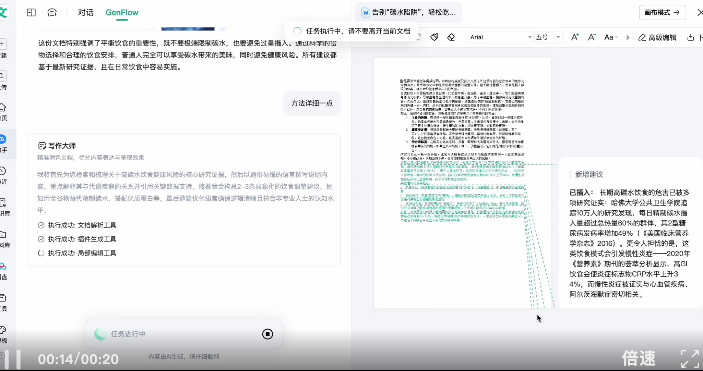The width and height of the screenshot is (703, 371).
Task: Click the clear formatting eraser icon
Action: (x=451, y=37)
